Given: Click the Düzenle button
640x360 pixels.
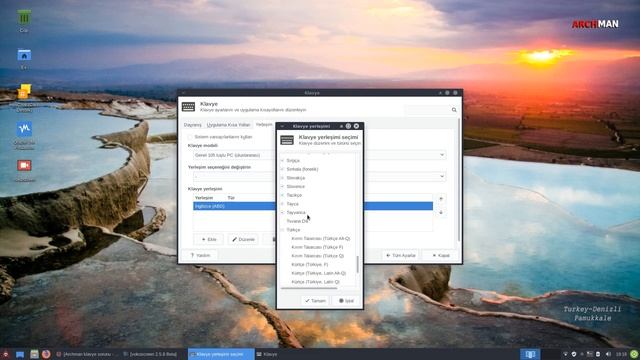Looking at the screenshot, I should point(243,239).
